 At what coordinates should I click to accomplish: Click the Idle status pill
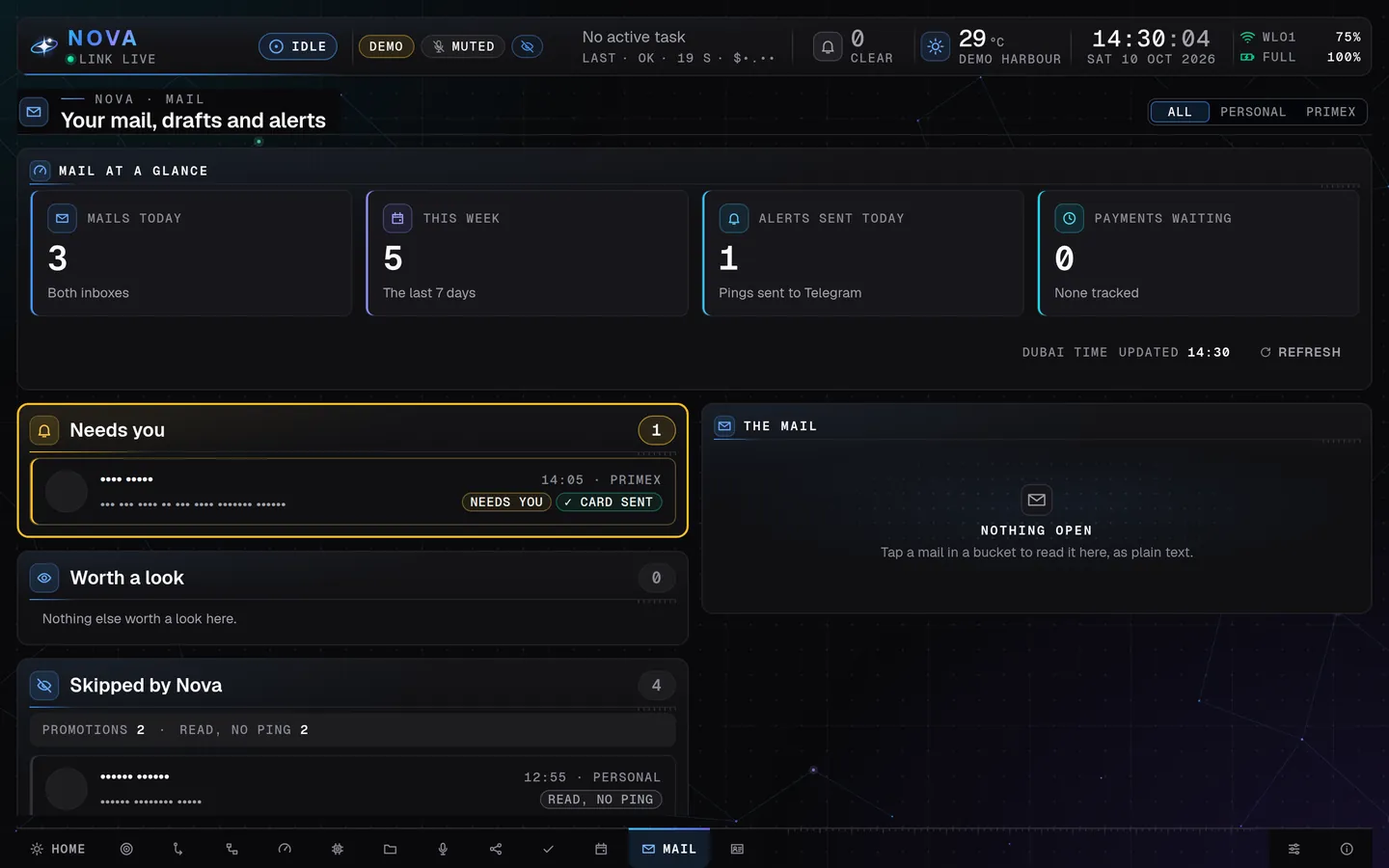298,46
